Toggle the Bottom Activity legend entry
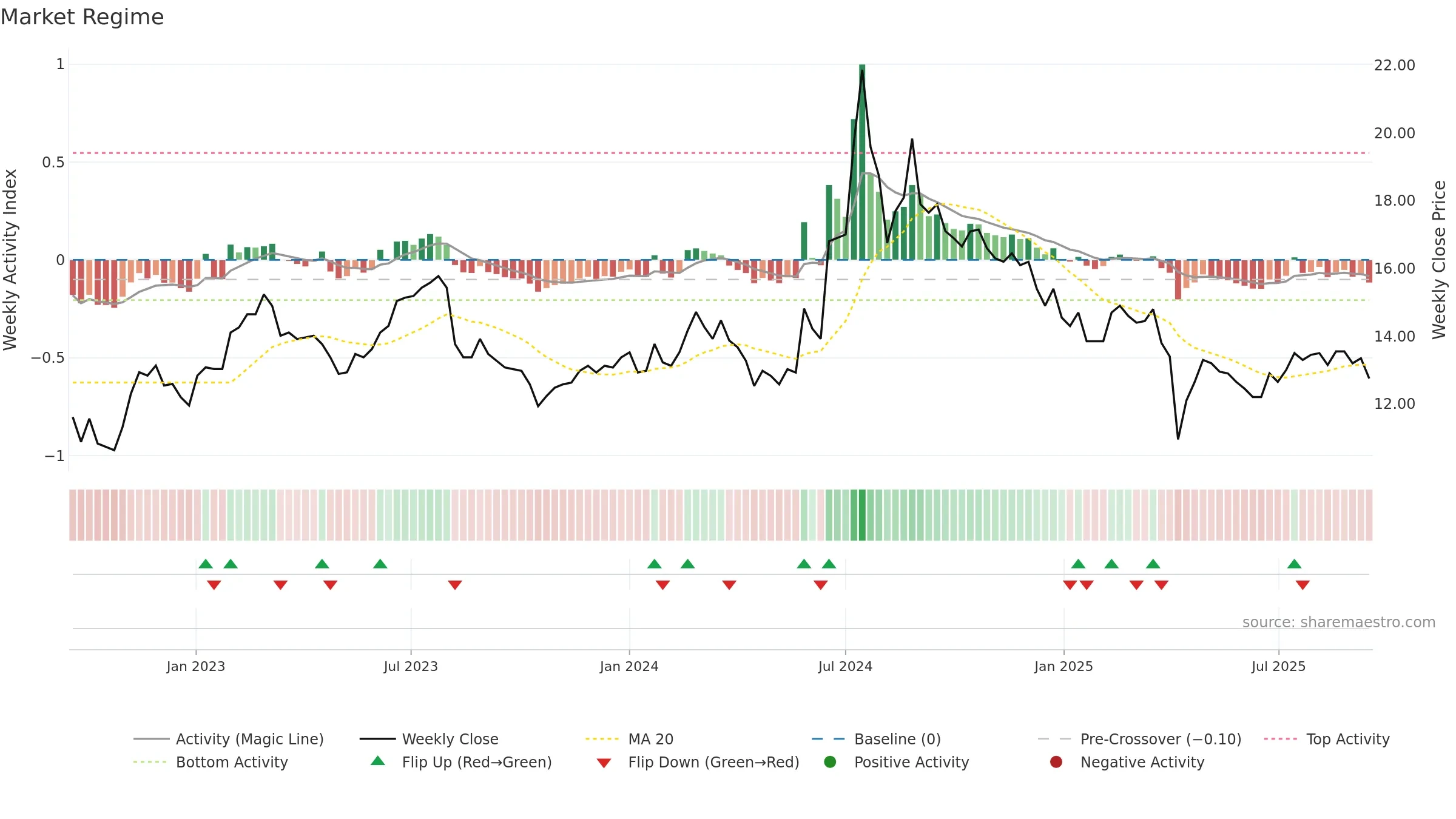 point(211,762)
